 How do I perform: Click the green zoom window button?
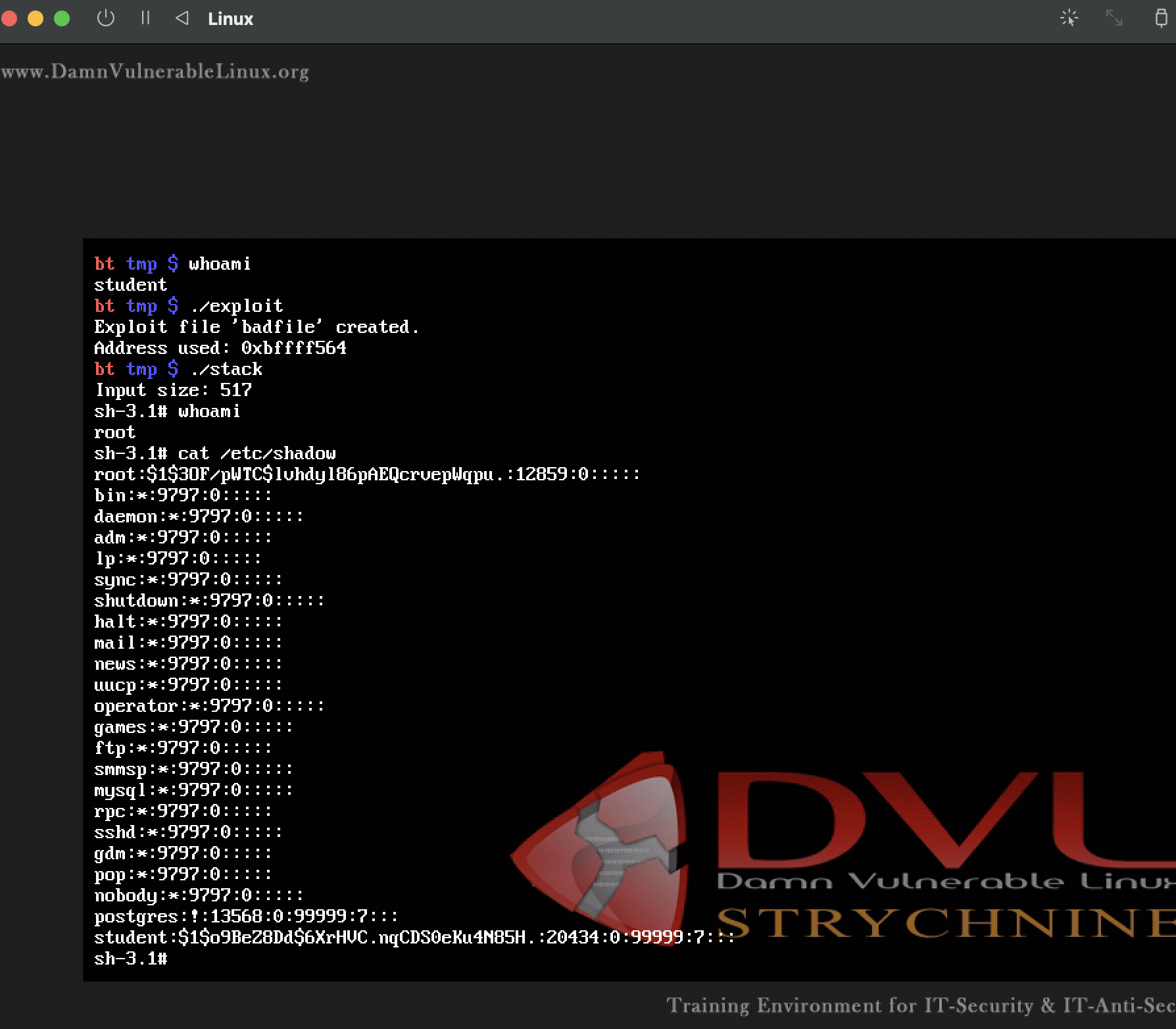coord(62,18)
